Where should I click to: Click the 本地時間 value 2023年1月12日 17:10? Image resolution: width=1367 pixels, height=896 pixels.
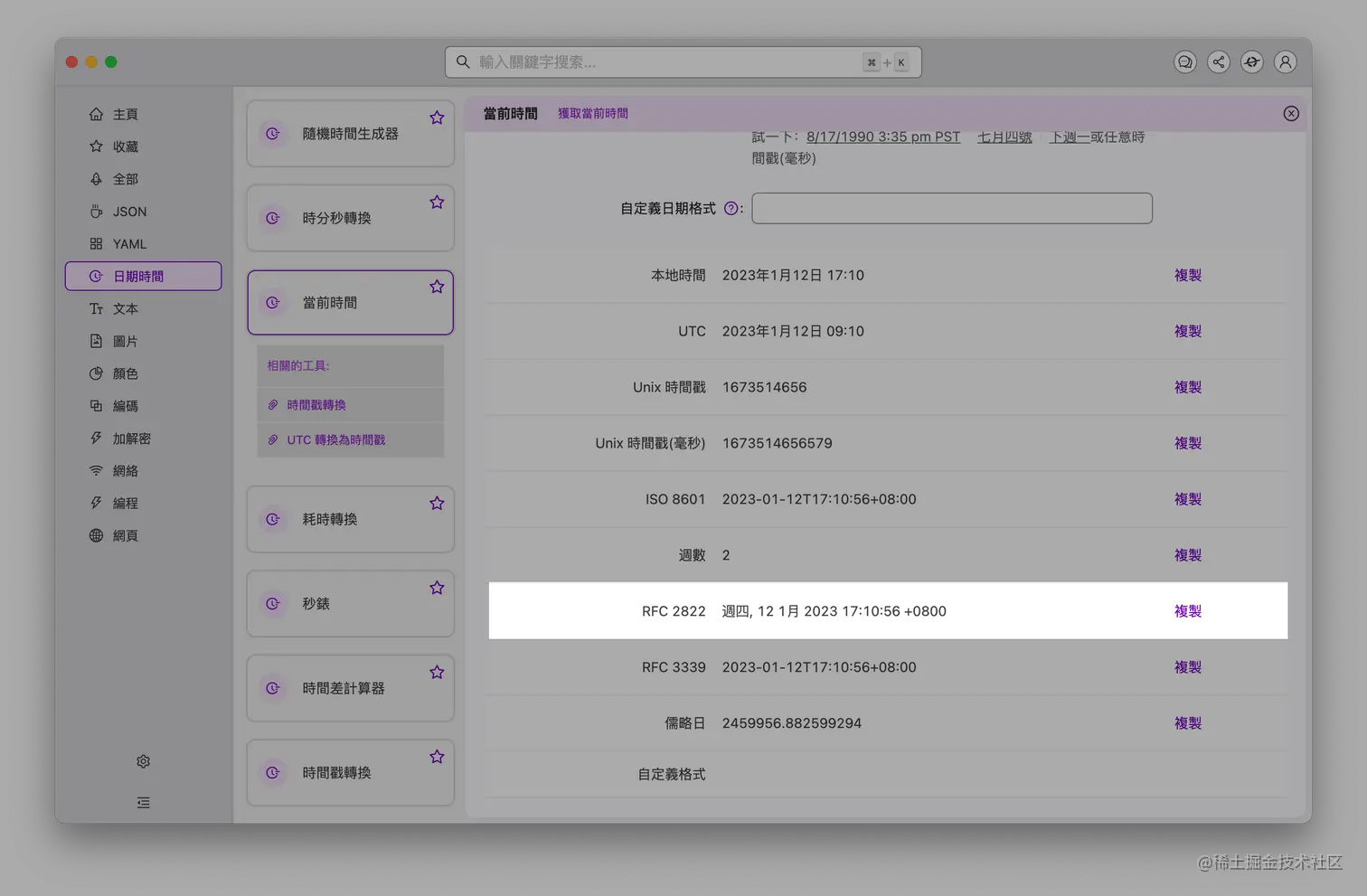pos(793,275)
